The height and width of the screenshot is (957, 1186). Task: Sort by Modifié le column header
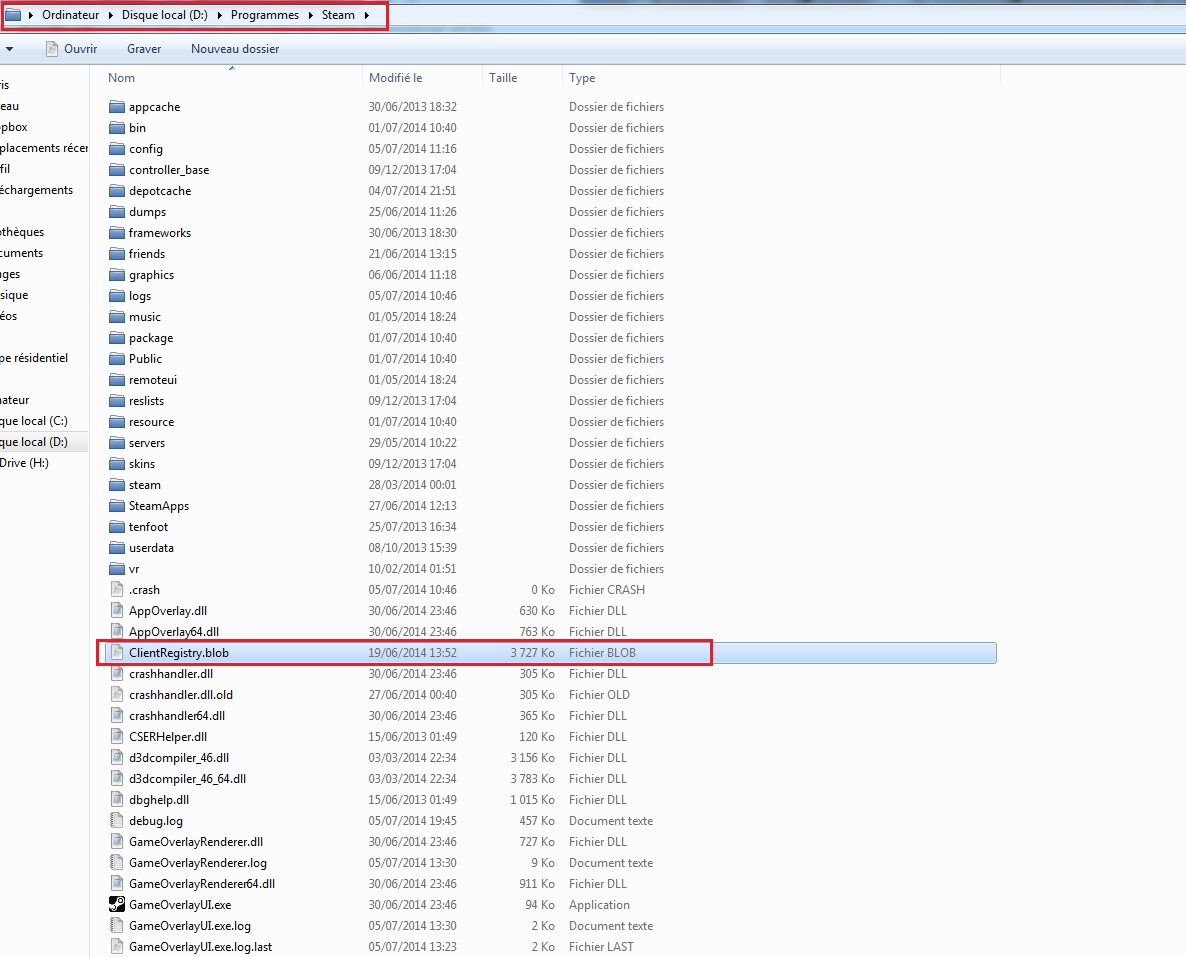tap(396, 78)
